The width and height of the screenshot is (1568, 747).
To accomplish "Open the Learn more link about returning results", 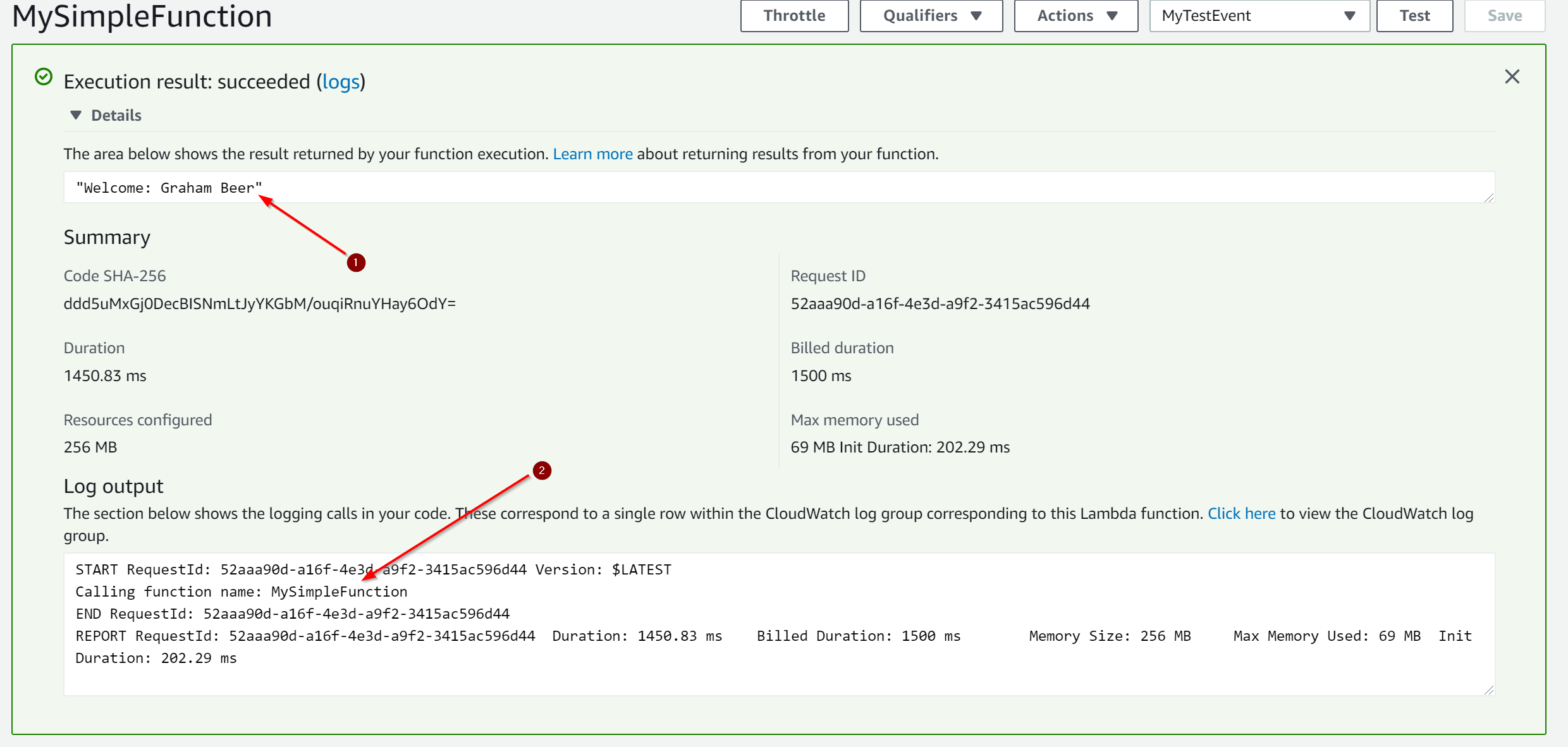I will click(x=592, y=154).
